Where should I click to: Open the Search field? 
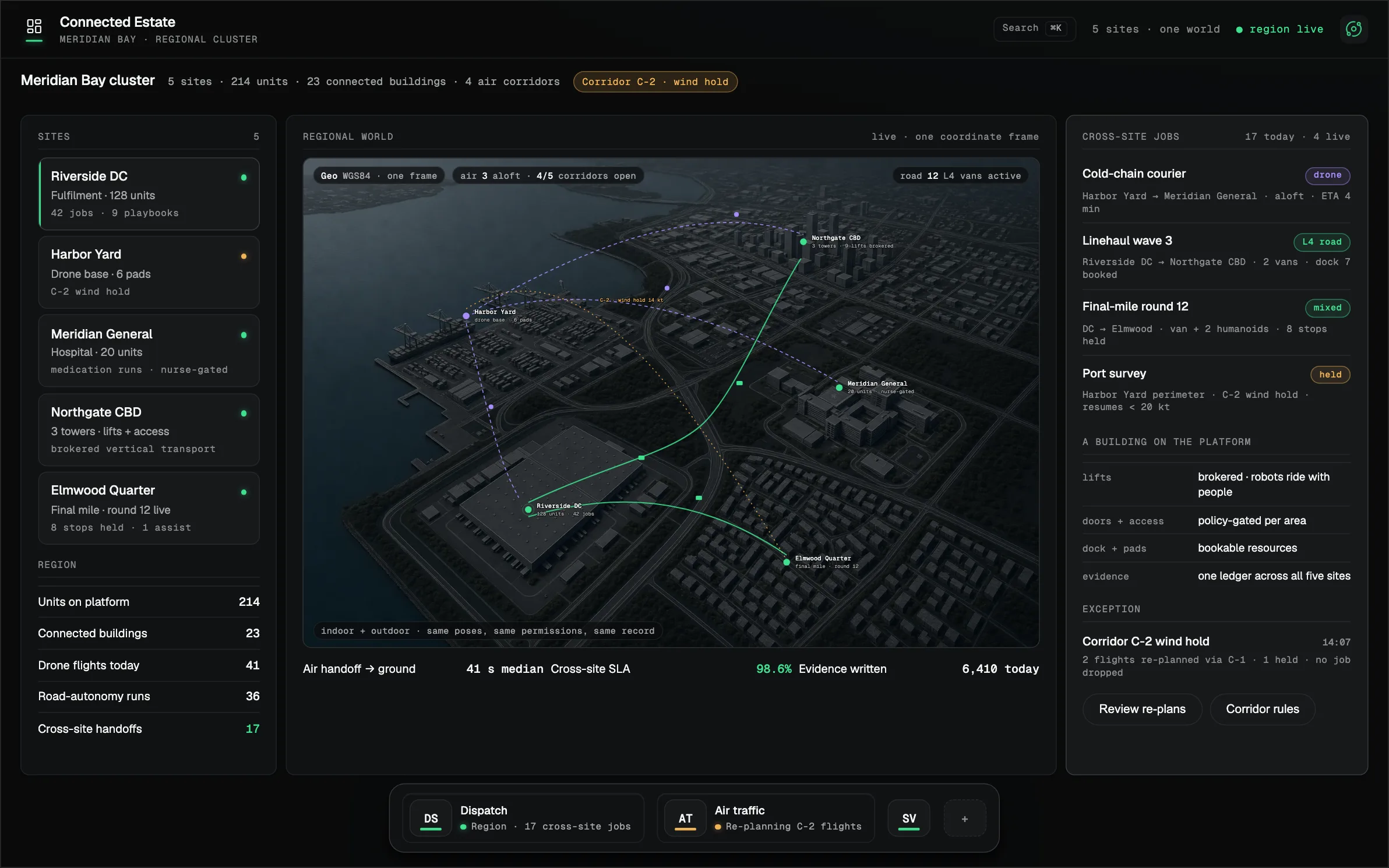[x=1034, y=29]
